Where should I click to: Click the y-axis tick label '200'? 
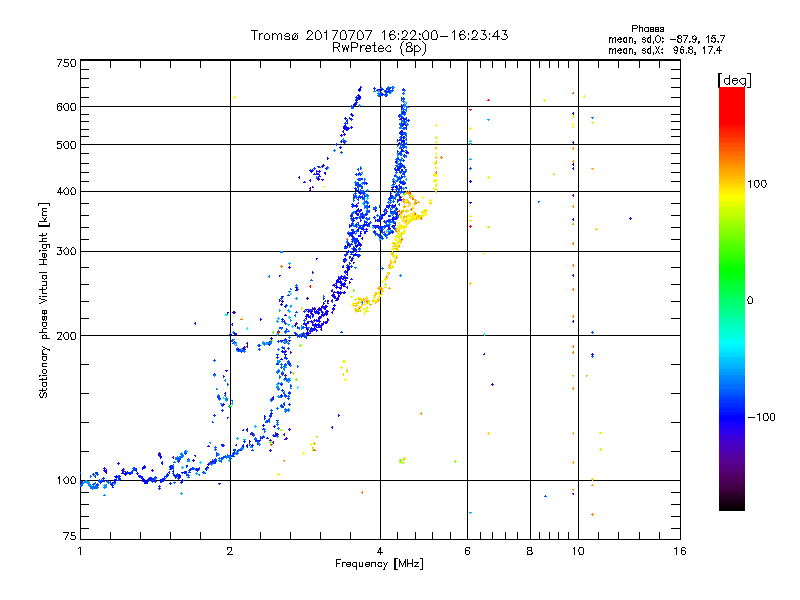[66, 336]
